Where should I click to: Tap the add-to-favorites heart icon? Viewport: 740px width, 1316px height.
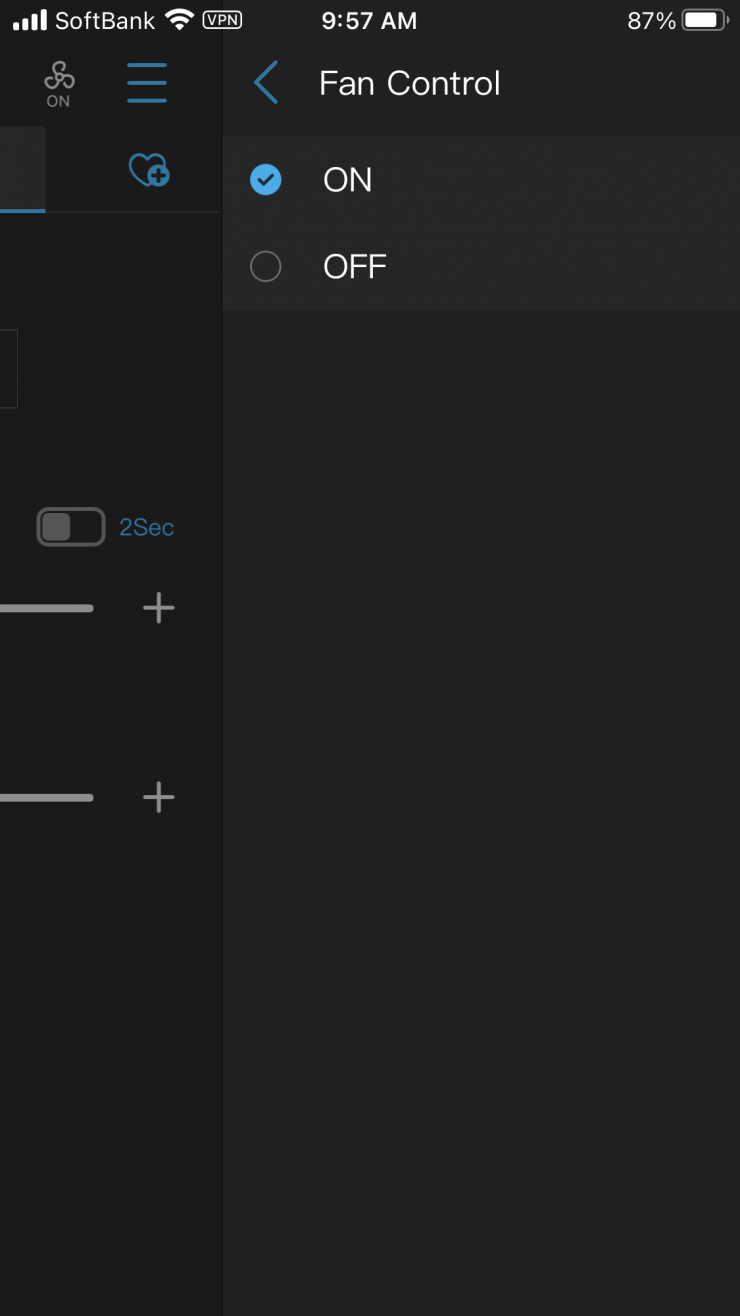point(149,170)
